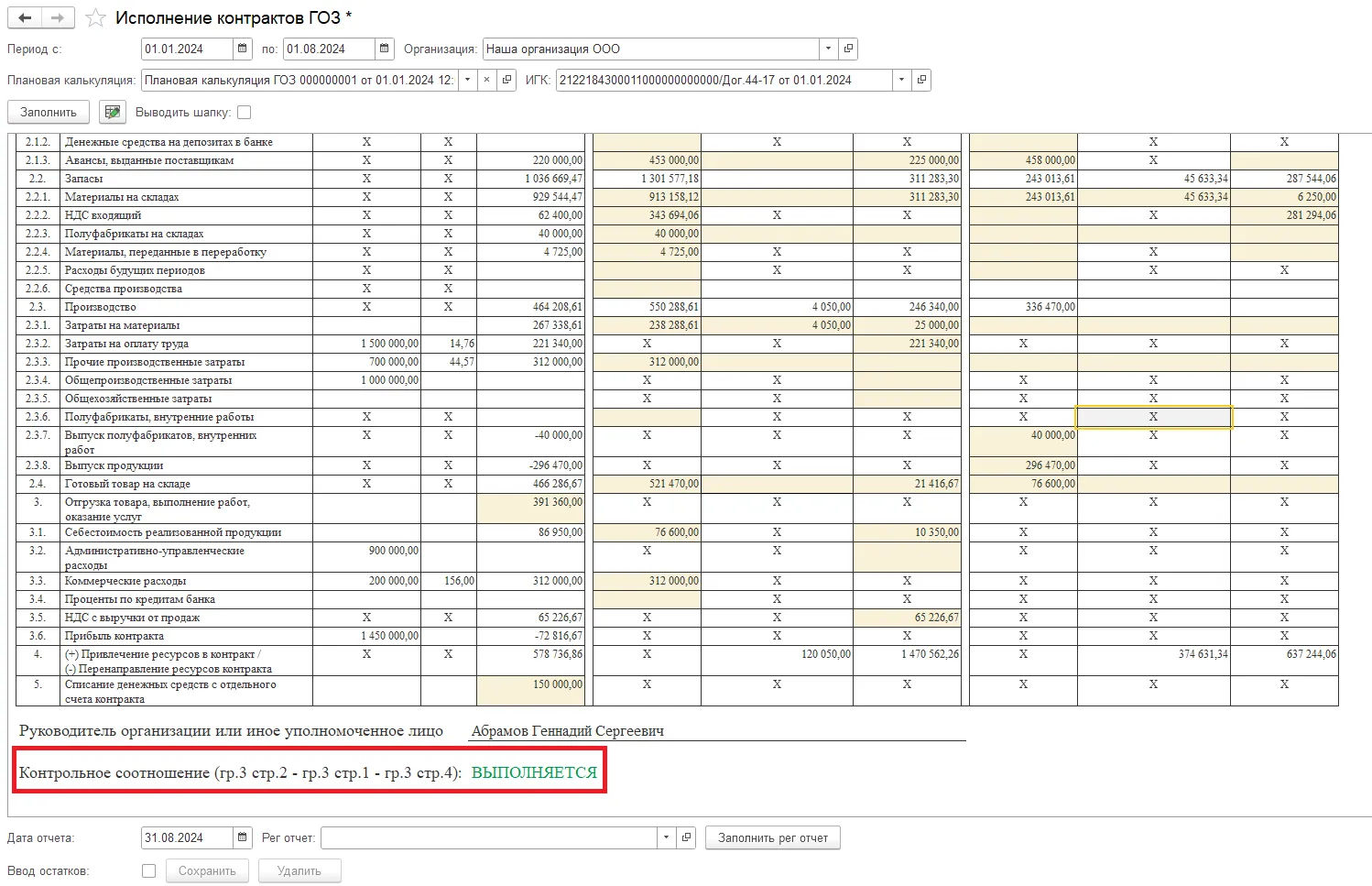Select the Коммерческие расходы row label
This screenshot has height=886, width=1372.
pyautogui.click(x=125, y=581)
